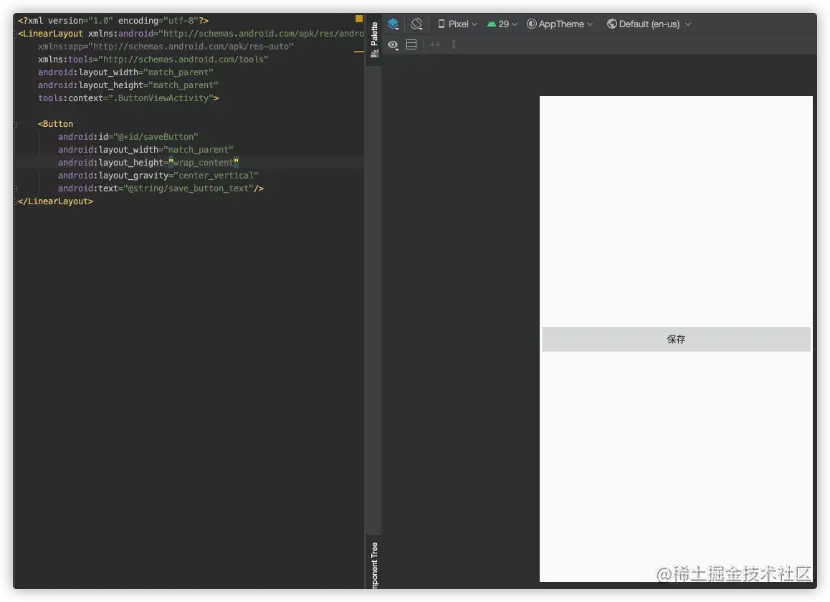830x602 pixels.
Task: Open the API 29 version dropdown
Action: (502, 24)
